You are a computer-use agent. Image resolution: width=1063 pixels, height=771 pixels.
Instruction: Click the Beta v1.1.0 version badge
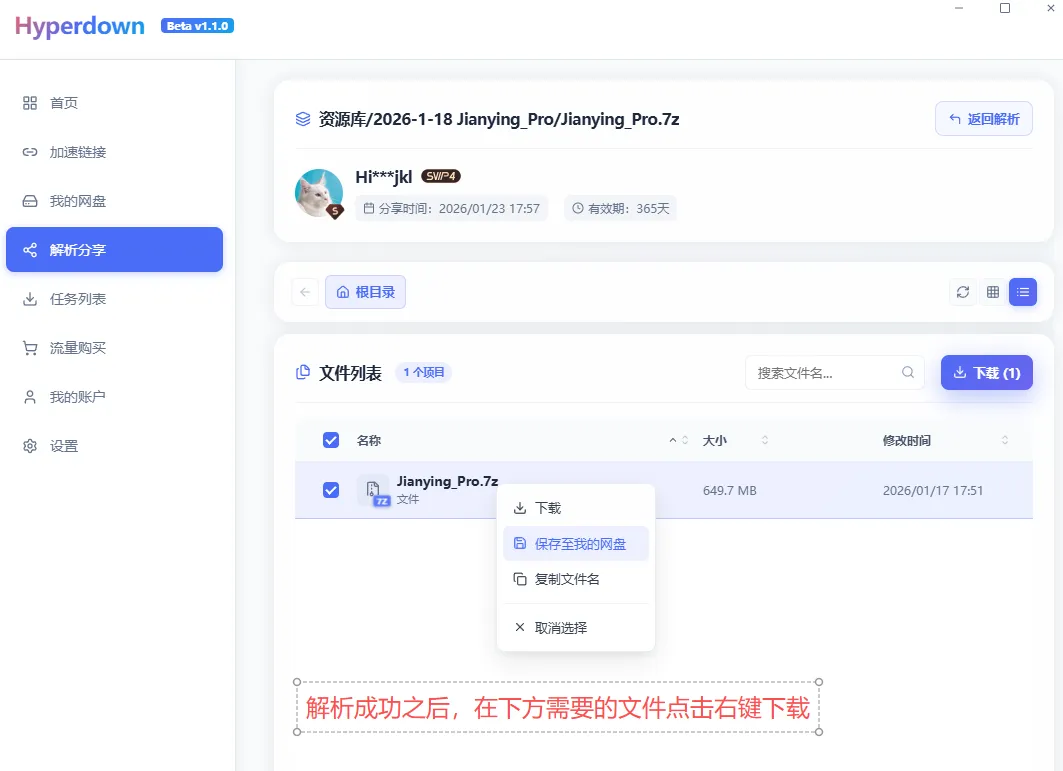point(197,26)
